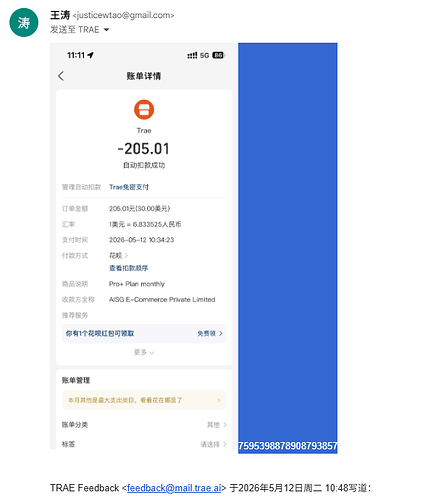Click sender address justicewtao@gmail.com

pyautogui.click(x=123, y=15)
